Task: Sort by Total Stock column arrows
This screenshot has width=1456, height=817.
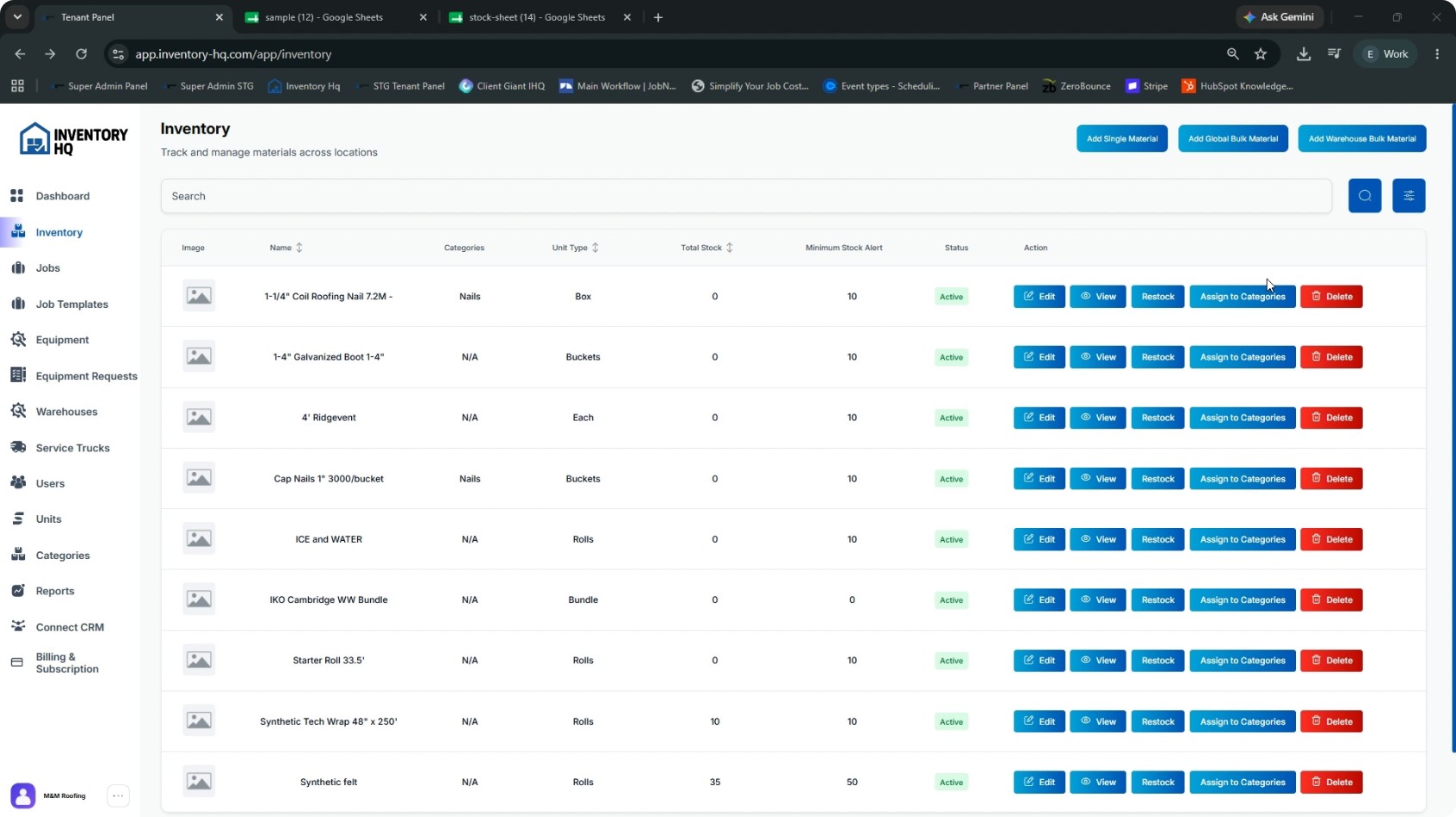Action: tap(730, 248)
